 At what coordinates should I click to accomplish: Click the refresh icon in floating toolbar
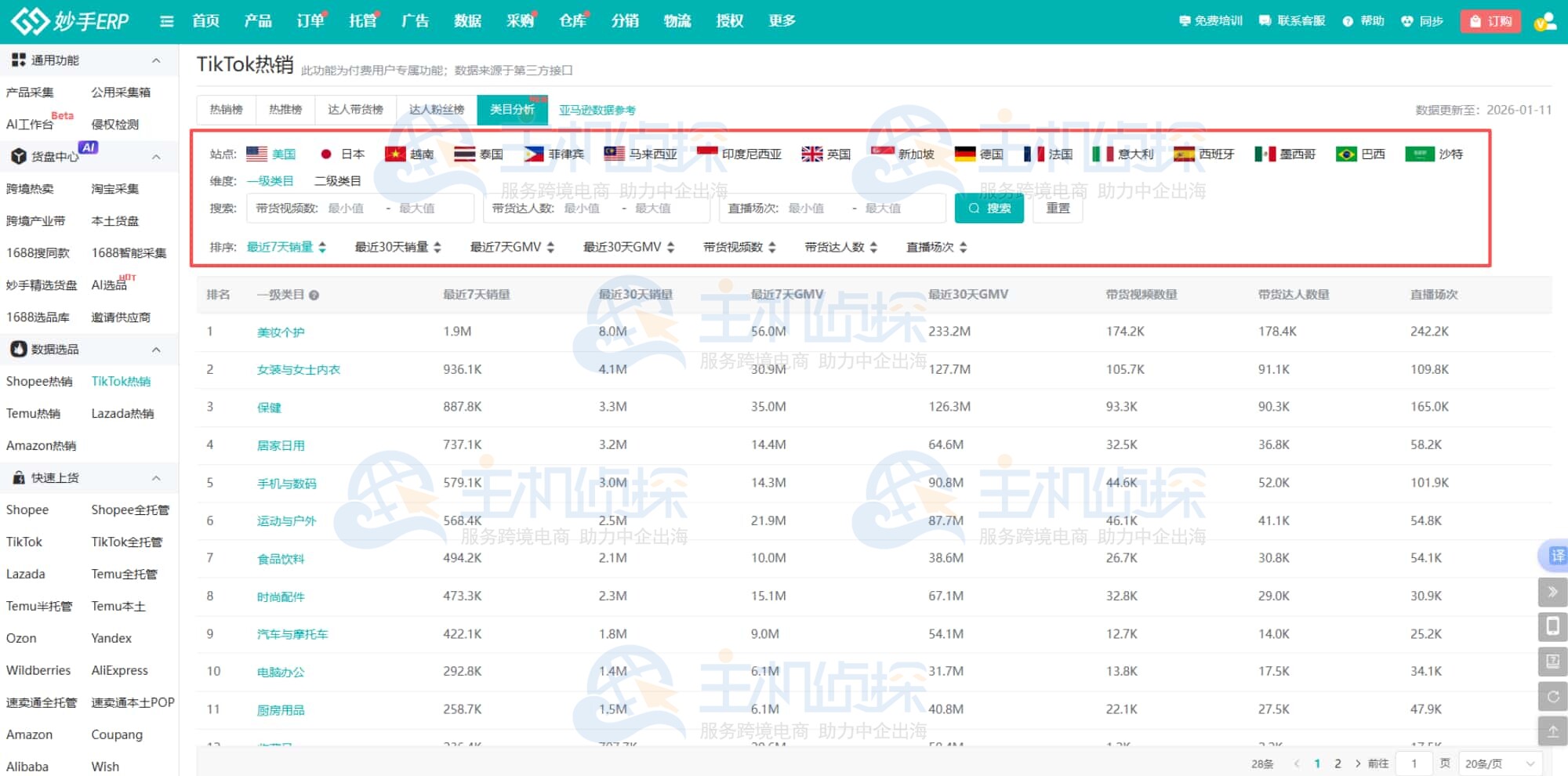click(x=1553, y=696)
